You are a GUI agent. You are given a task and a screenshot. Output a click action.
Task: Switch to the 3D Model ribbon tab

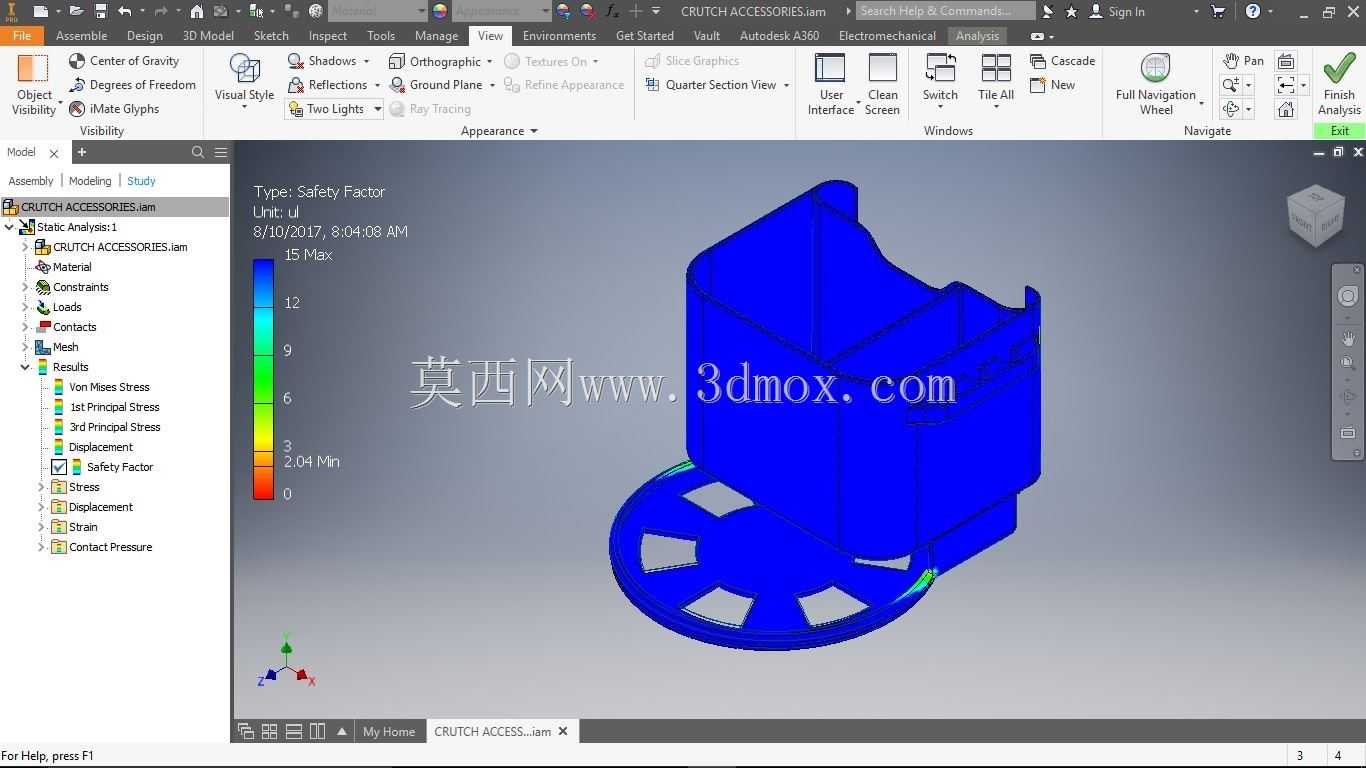(208, 35)
